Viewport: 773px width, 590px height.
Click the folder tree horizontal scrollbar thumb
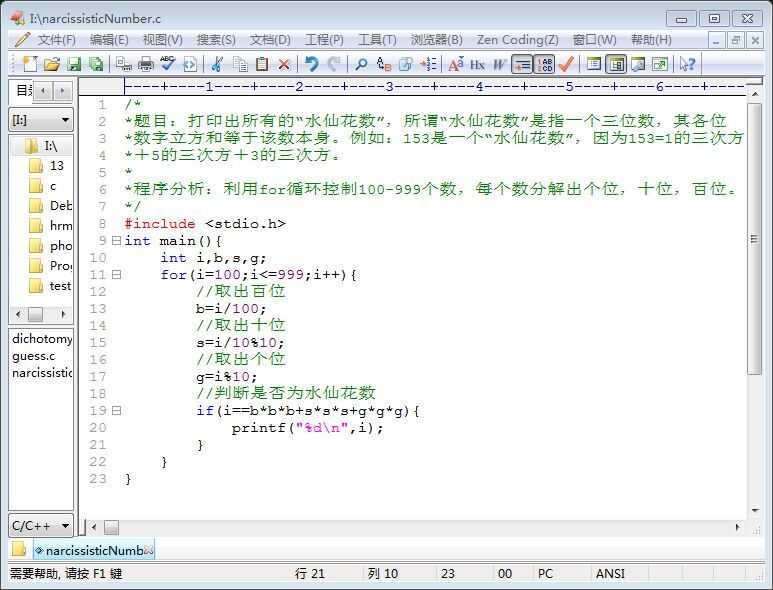[35, 314]
